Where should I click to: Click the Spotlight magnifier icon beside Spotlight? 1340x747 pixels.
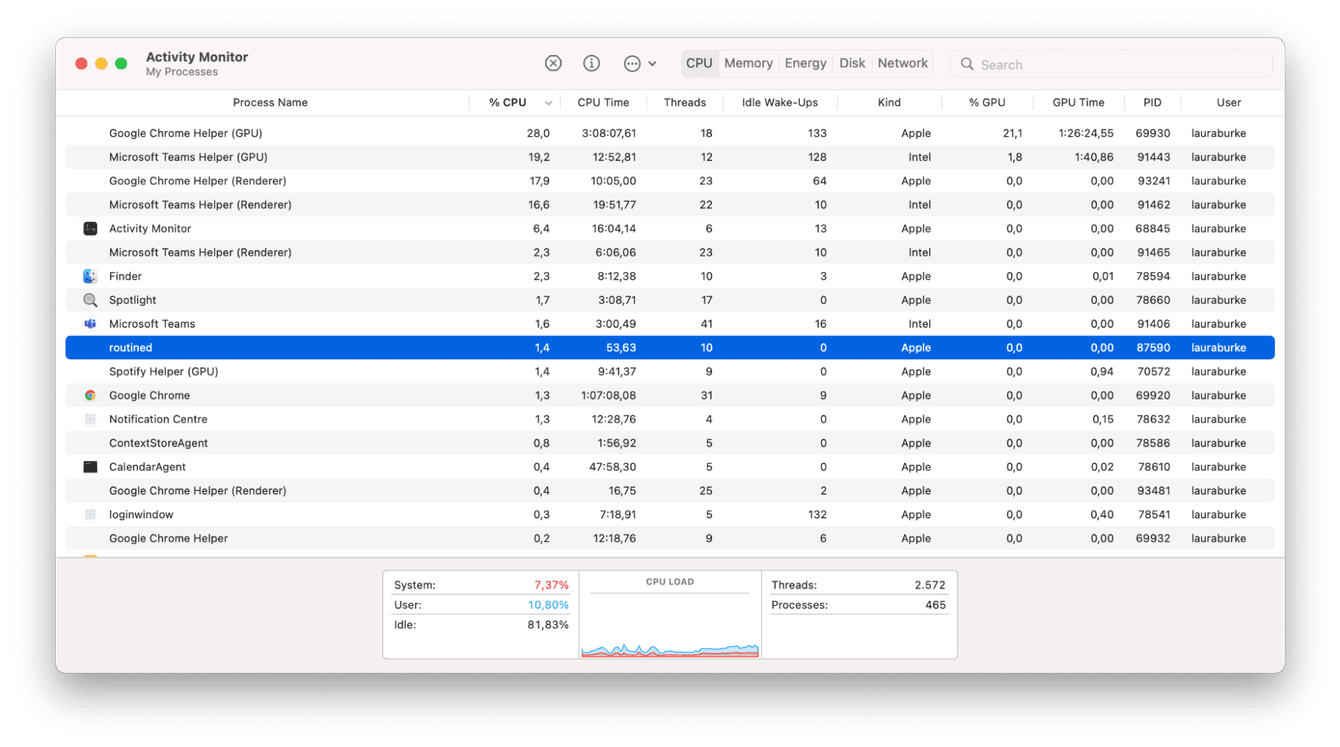90,299
